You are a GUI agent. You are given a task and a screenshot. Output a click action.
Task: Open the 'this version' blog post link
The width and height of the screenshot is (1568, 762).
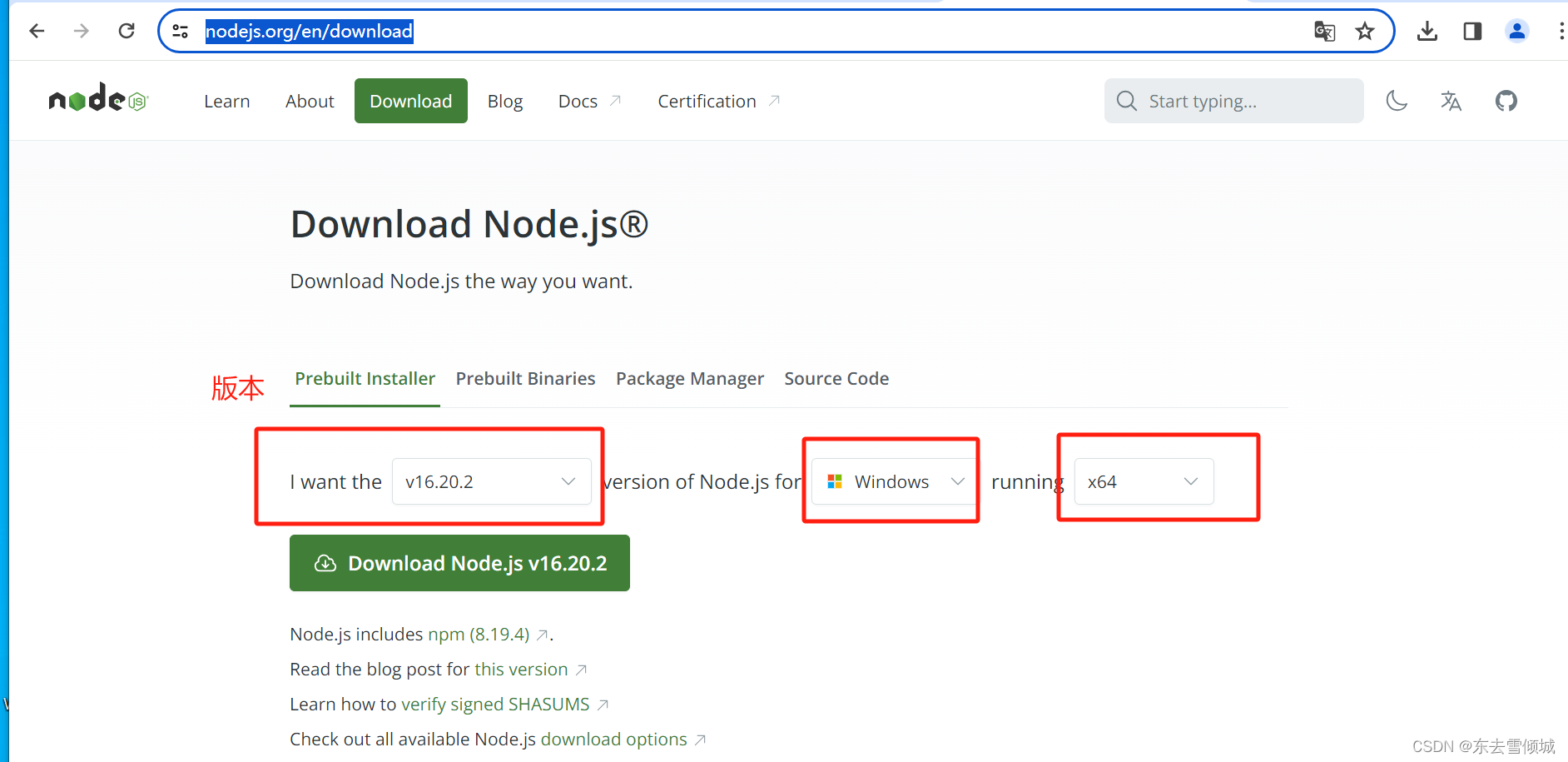(x=521, y=670)
